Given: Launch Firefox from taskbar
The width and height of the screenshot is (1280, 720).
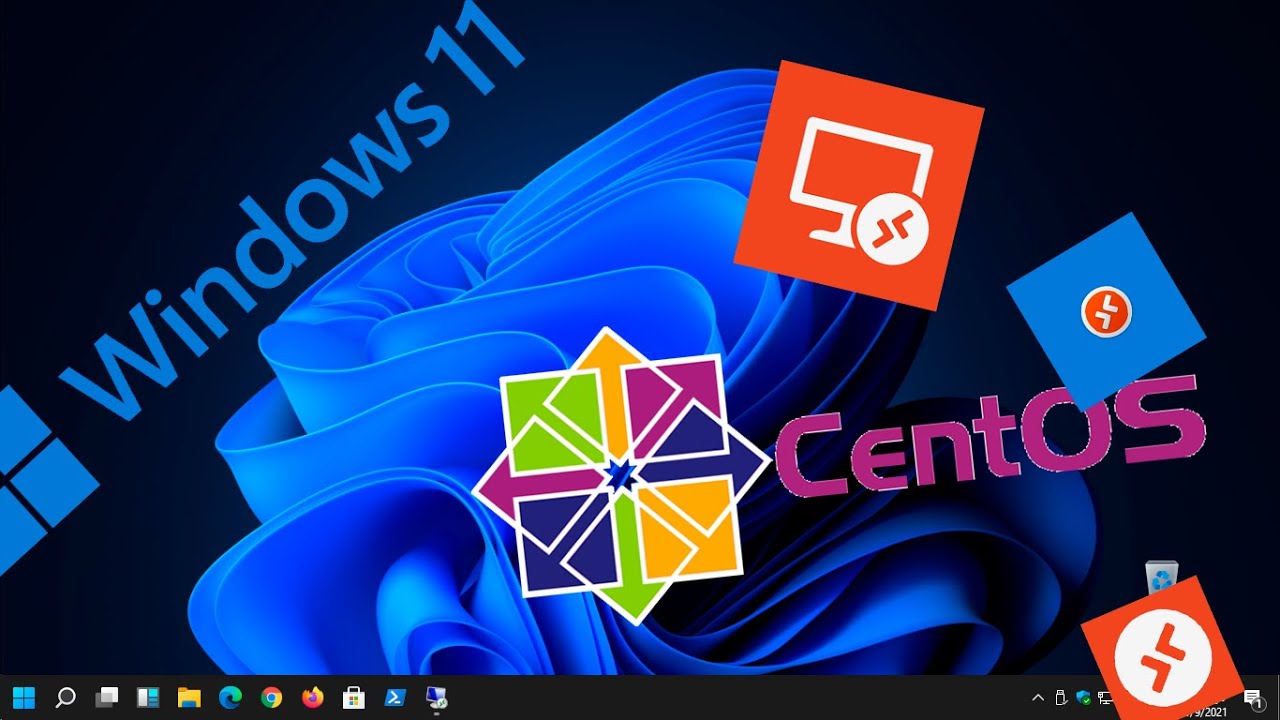Looking at the screenshot, I should [x=312, y=697].
